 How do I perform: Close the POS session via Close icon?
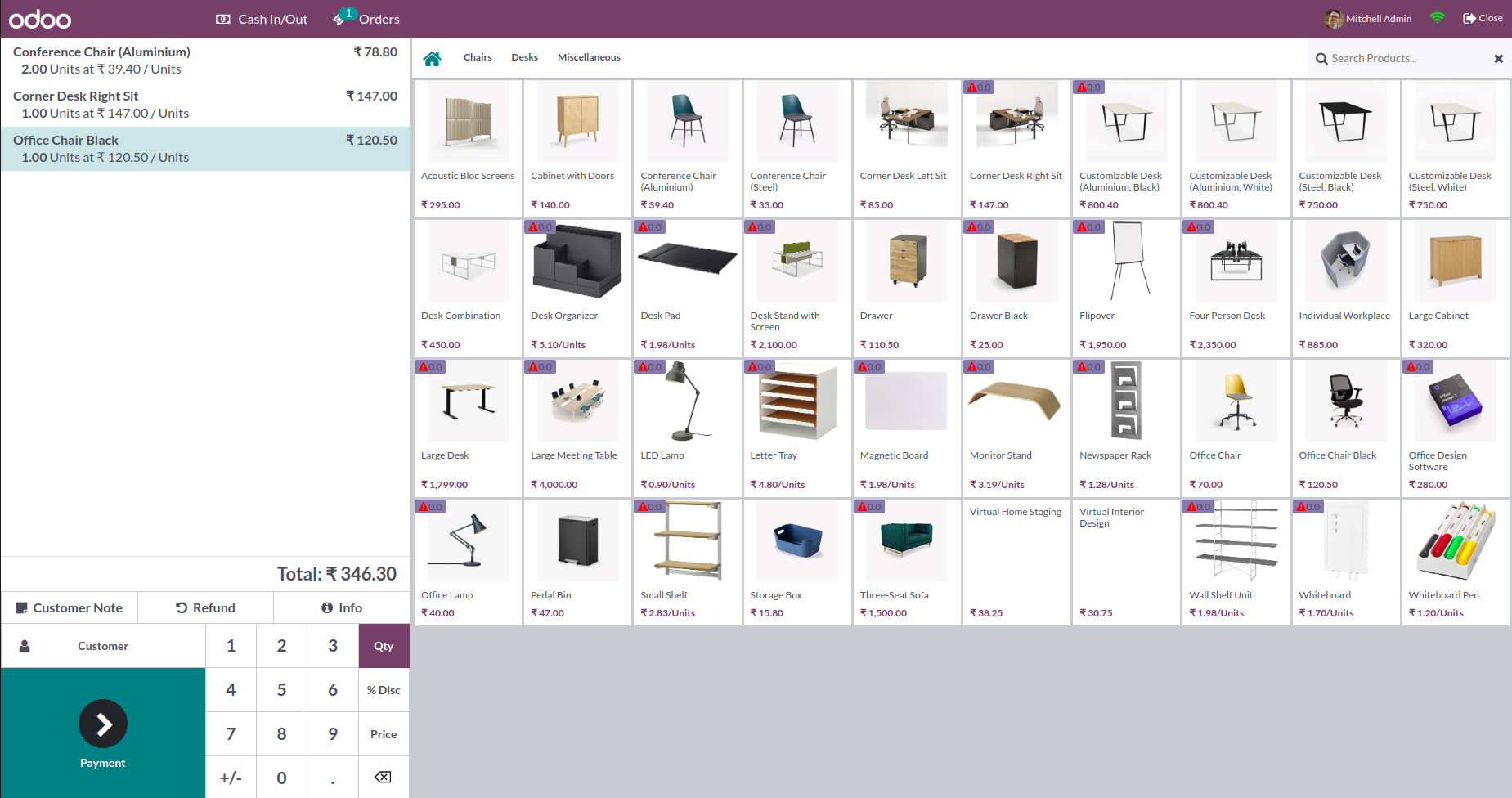click(x=1469, y=18)
